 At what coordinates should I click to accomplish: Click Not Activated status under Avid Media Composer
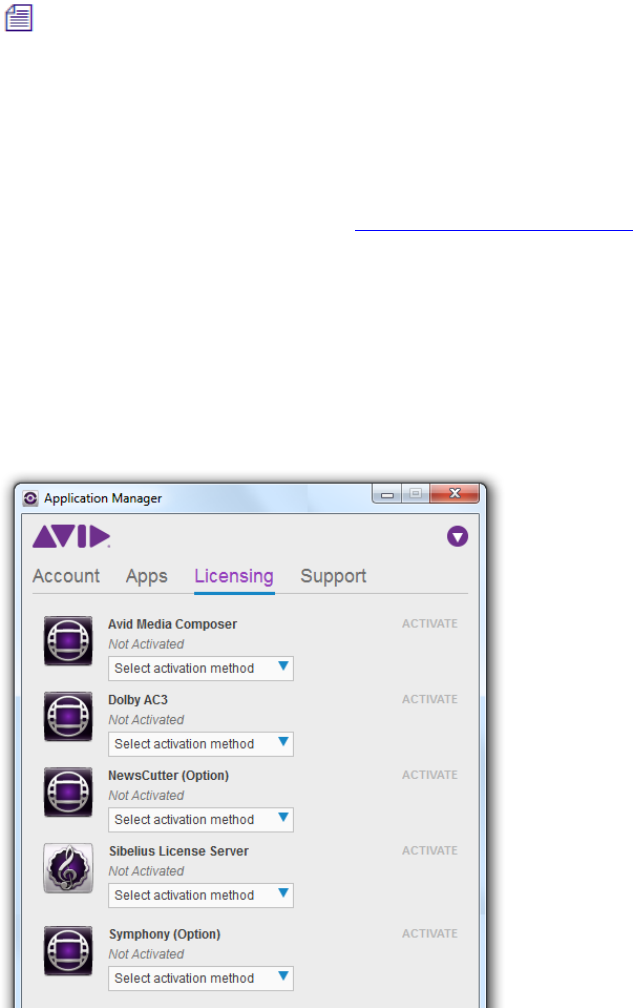[x=146, y=644]
